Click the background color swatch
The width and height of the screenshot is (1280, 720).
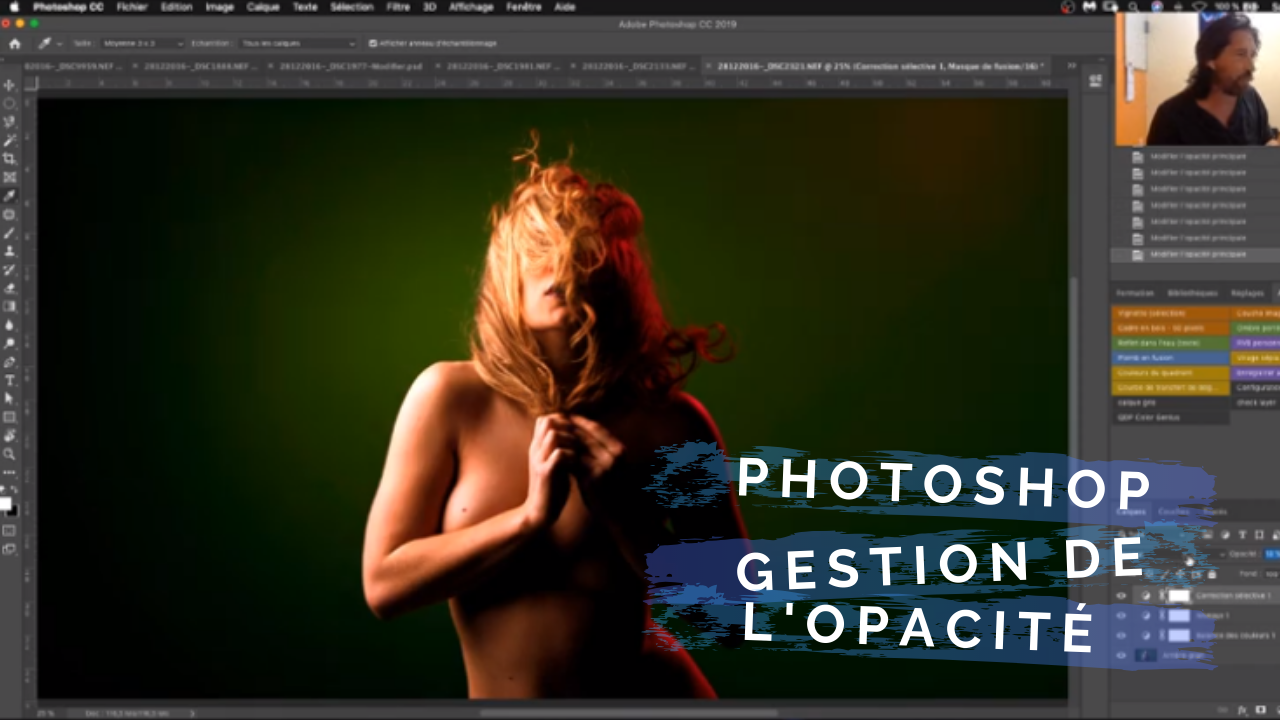click(x=13, y=511)
